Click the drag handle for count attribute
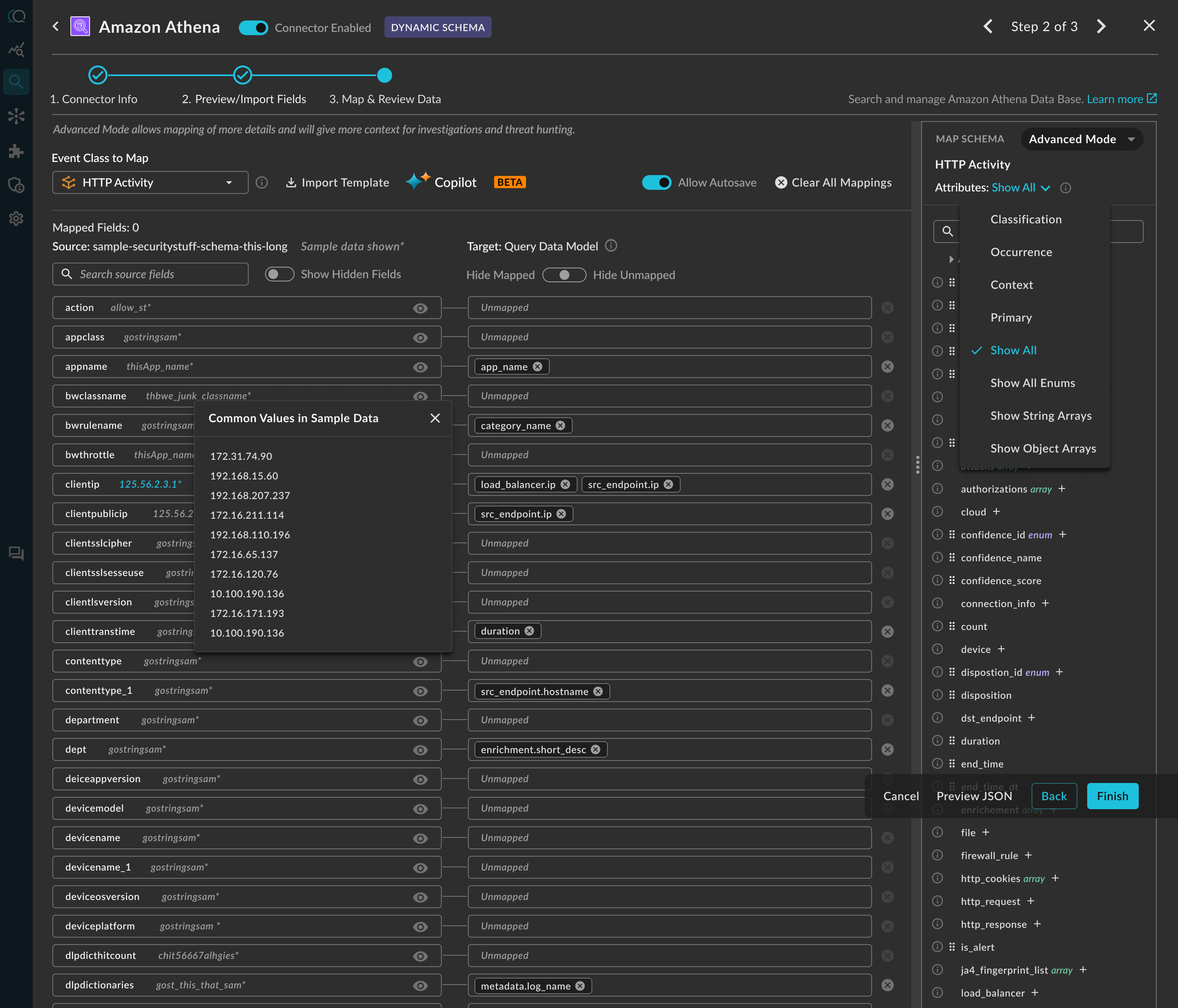The height and width of the screenshot is (1008, 1178). (952, 626)
